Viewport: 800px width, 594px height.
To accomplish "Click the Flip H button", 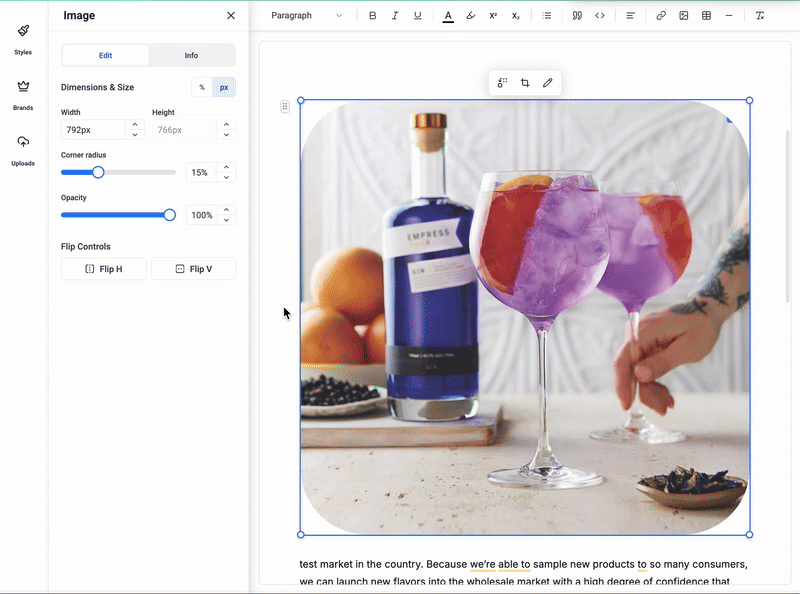I will coord(104,269).
